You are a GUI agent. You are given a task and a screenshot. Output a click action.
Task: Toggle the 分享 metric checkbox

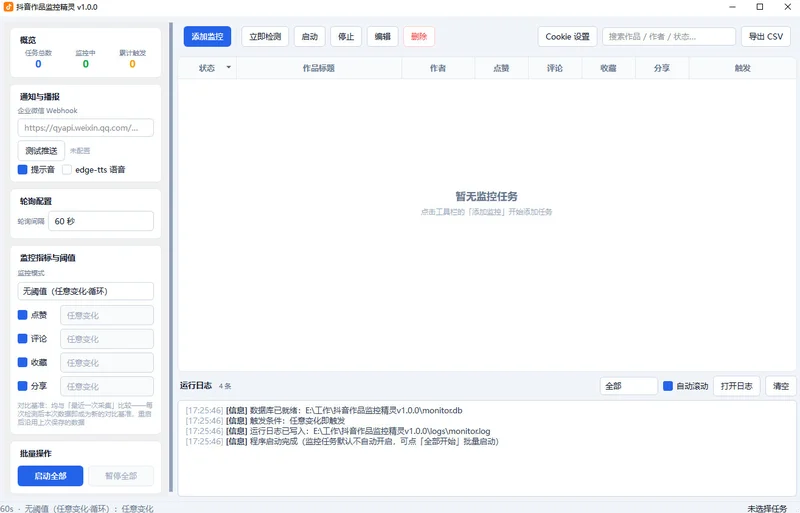[22, 386]
